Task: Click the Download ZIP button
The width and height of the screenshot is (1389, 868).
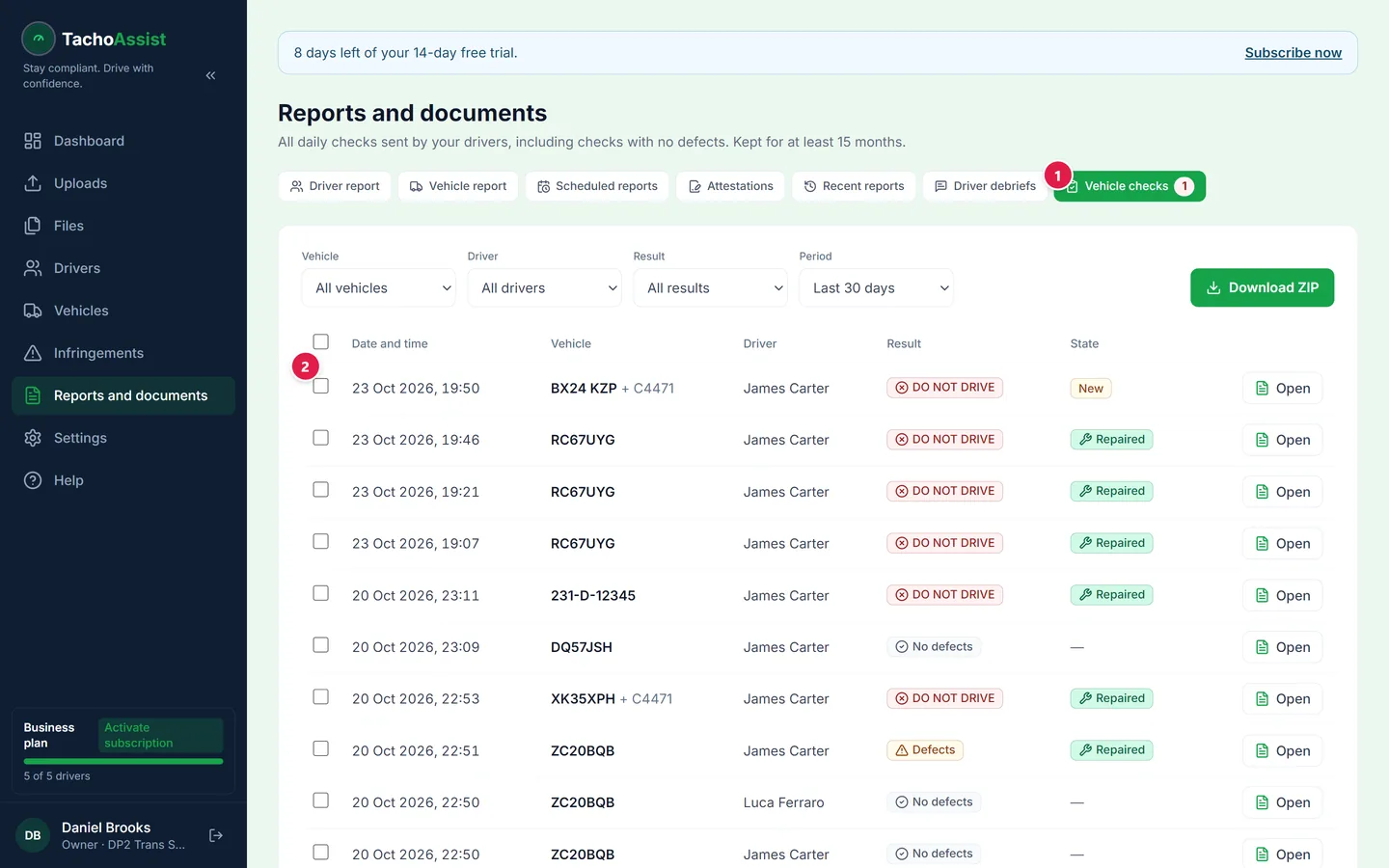Action: 1262,287
